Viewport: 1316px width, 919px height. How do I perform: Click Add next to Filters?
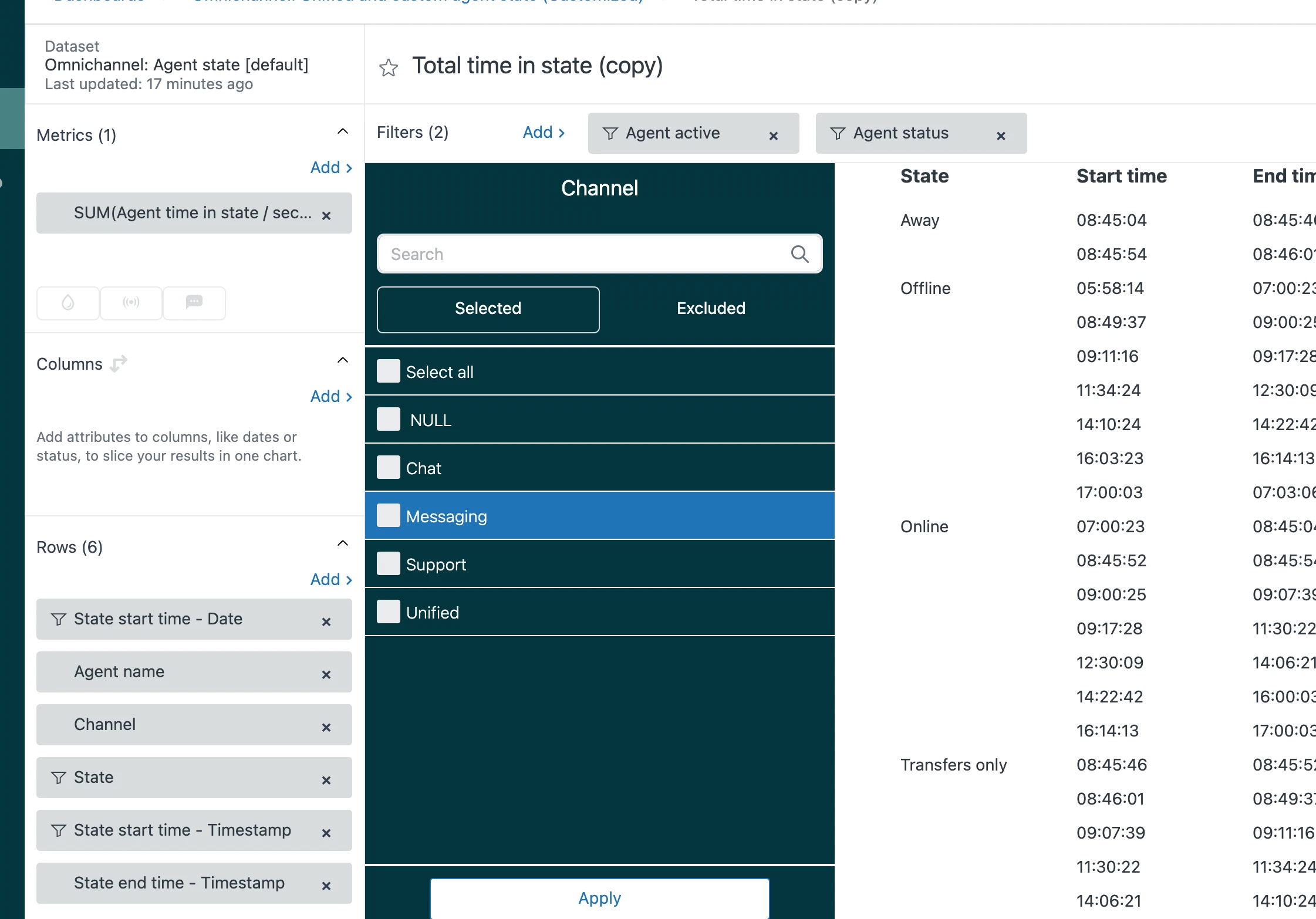tap(544, 133)
